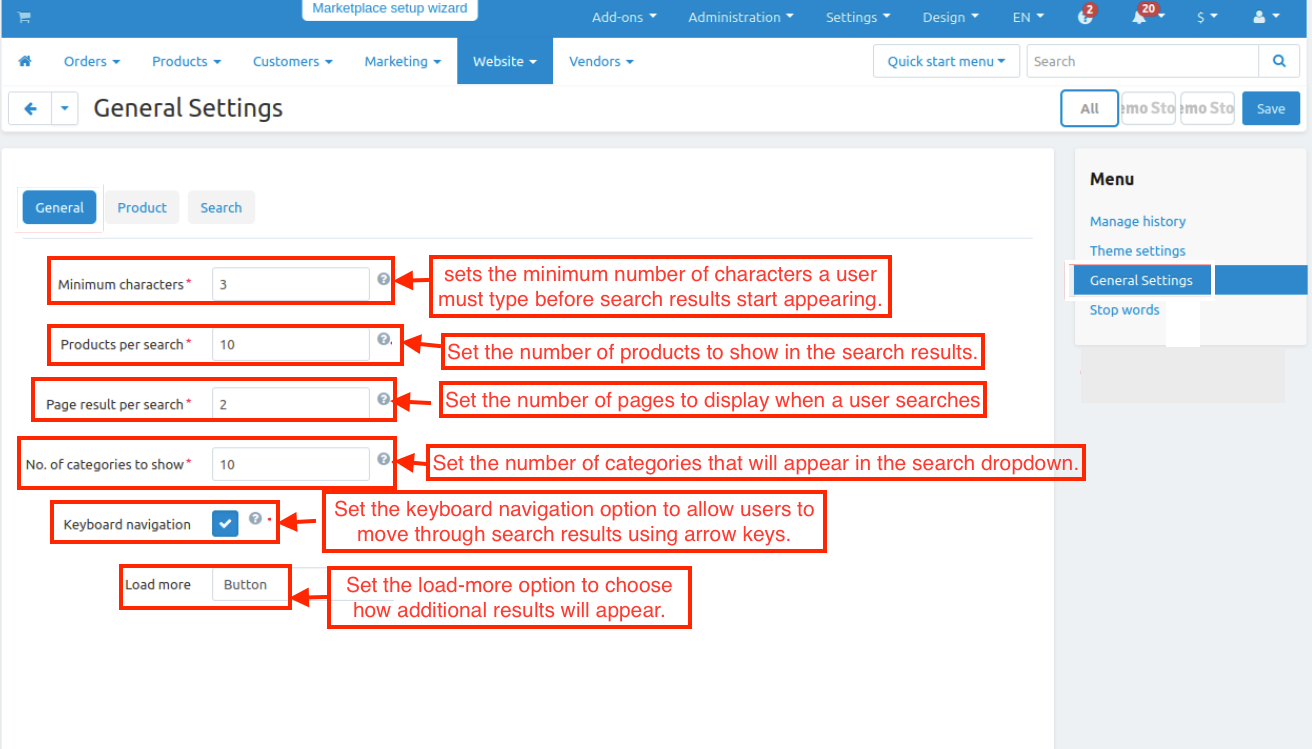Click the Save button

click(x=1270, y=109)
